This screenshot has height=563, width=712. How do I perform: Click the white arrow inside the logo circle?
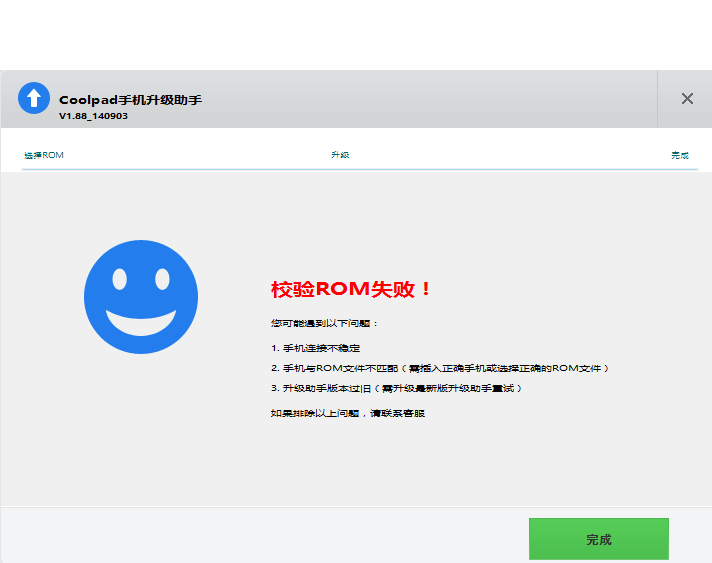click(x=34, y=98)
